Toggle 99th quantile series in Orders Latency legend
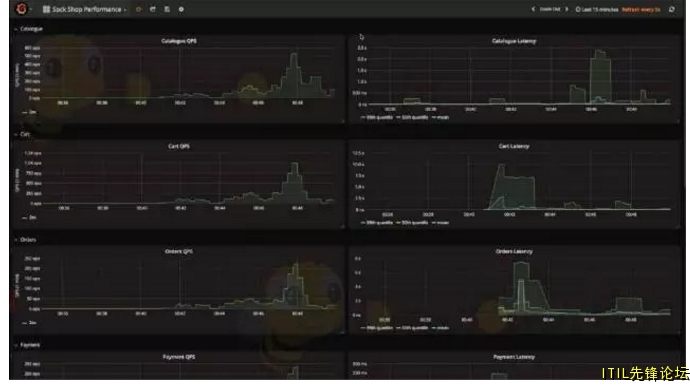 377,328
